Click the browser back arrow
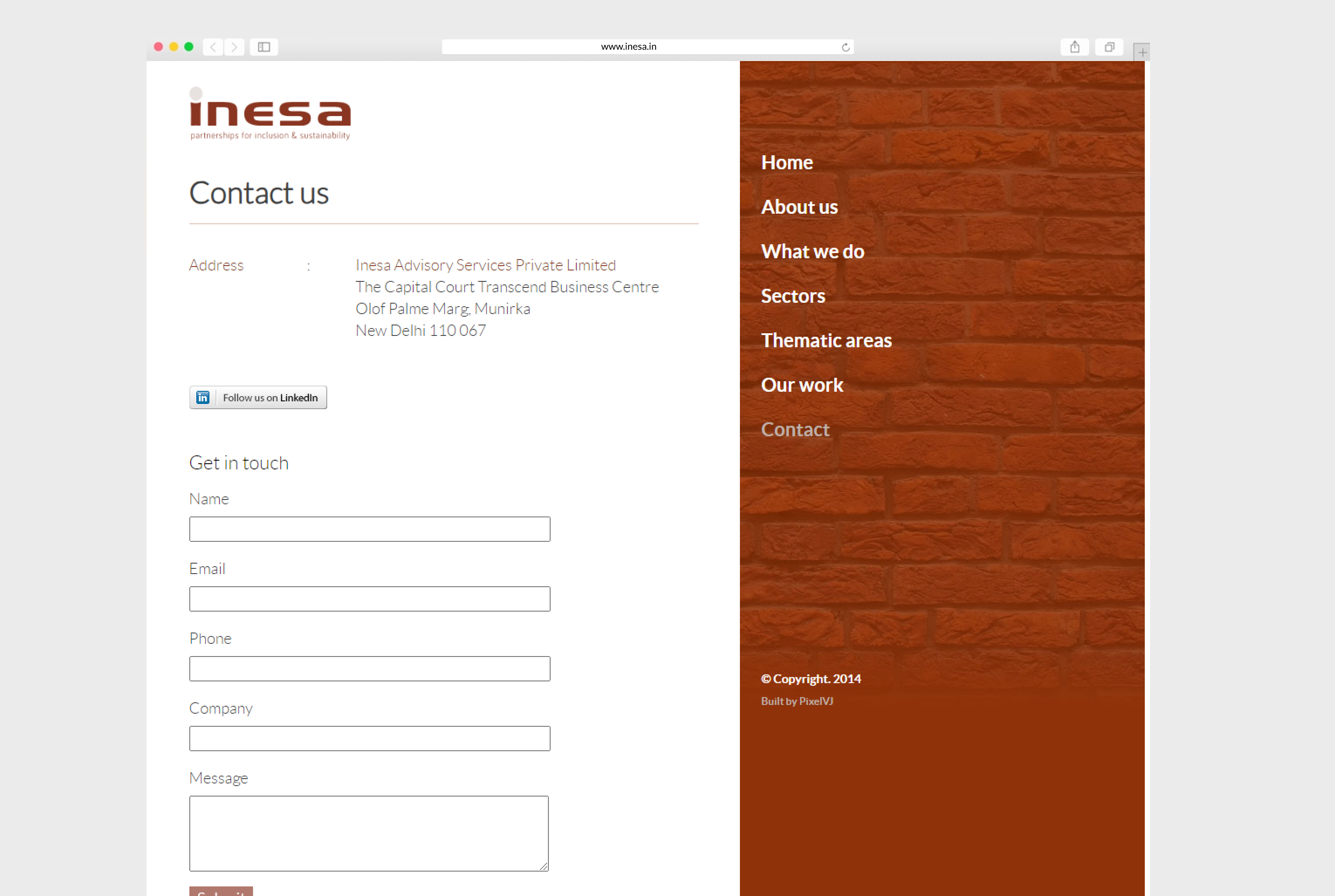 pos(213,47)
